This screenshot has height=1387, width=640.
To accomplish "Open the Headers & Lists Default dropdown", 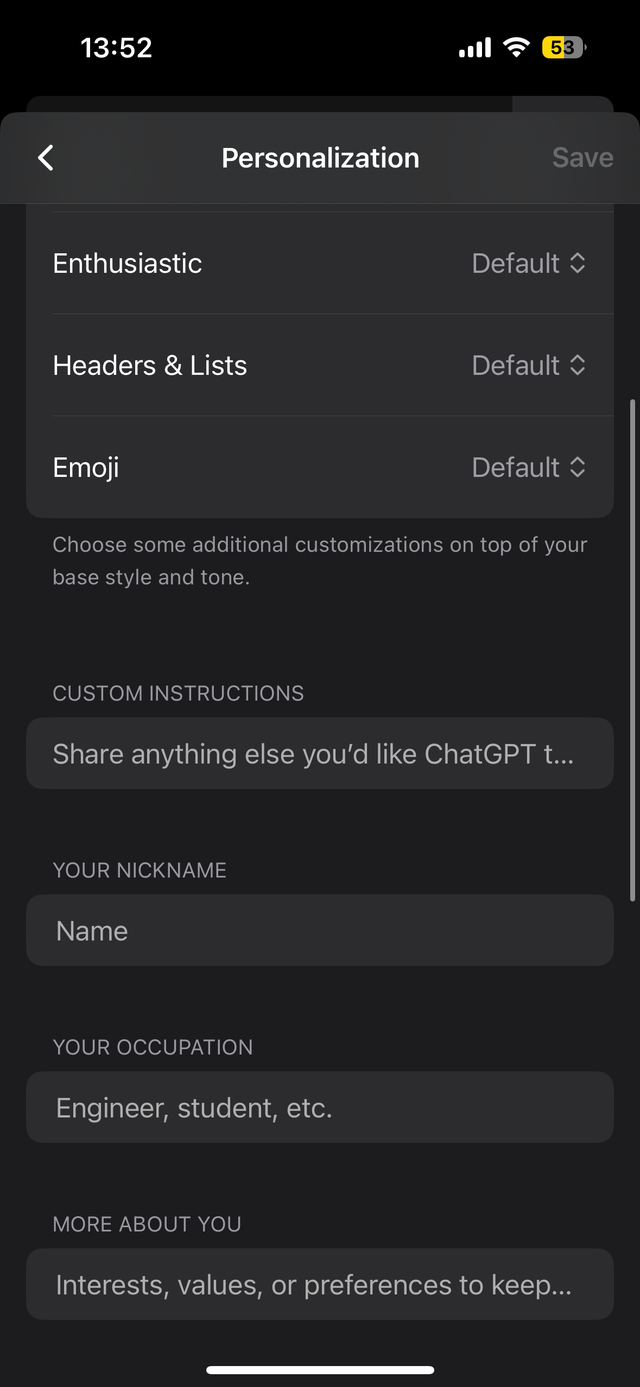I will 516,365.
